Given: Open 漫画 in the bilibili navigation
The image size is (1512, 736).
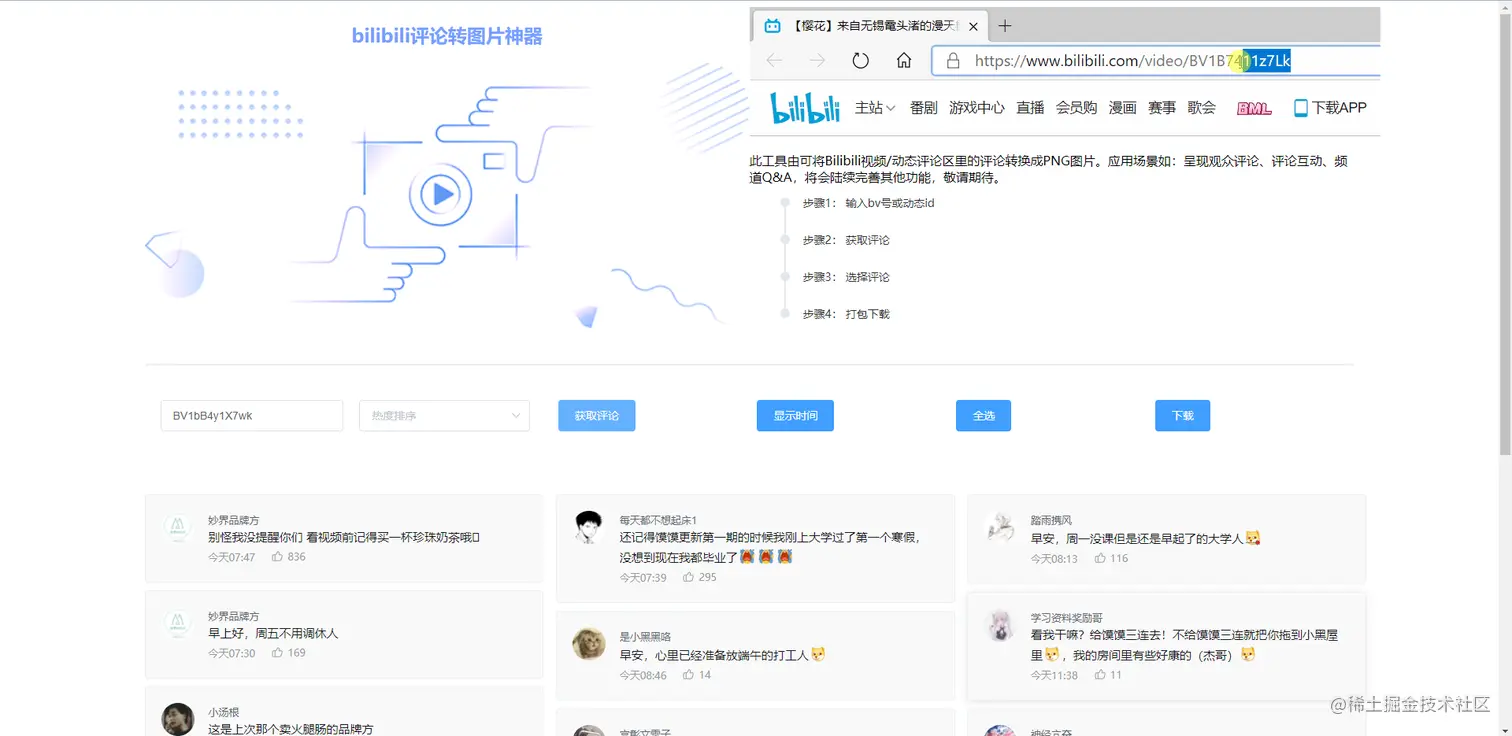Looking at the screenshot, I should pyautogui.click(x=1123, y=108).
